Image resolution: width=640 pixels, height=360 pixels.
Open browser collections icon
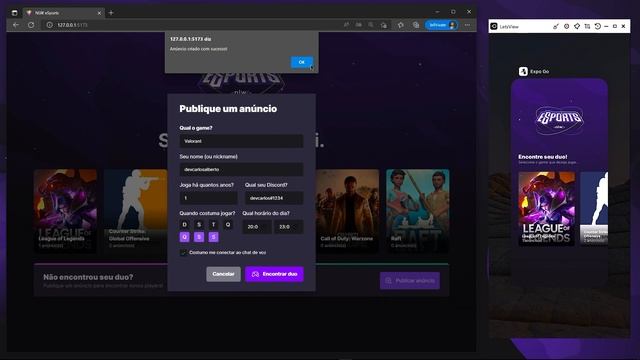pos(416,25)
